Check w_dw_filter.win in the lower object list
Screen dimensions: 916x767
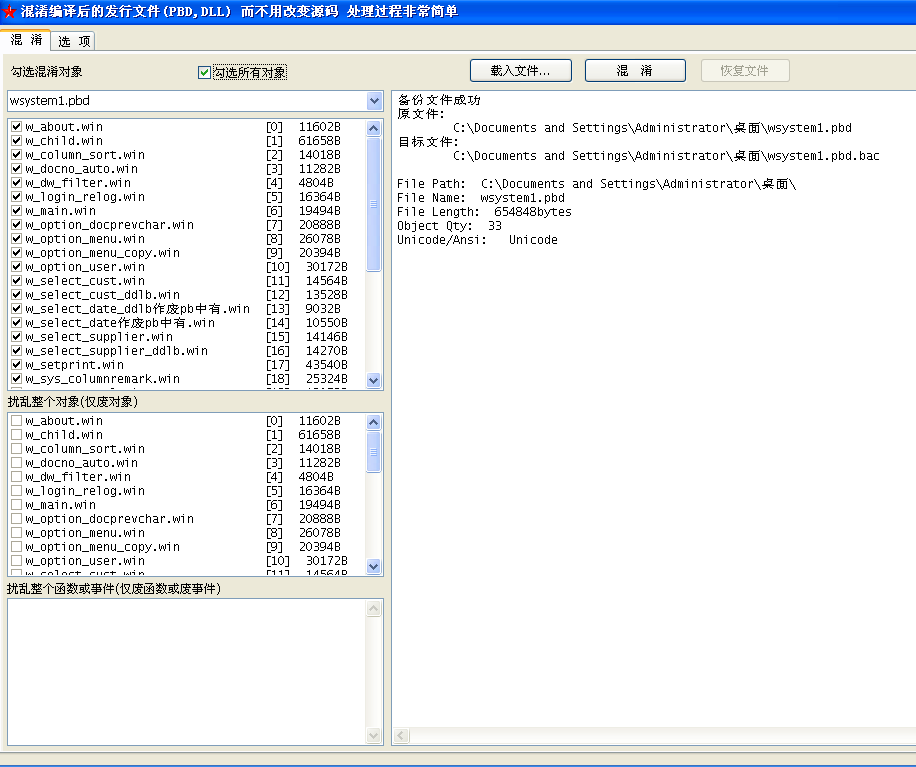[16, 477]
